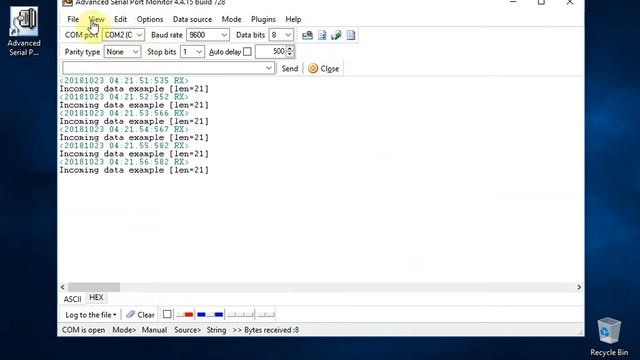Open the Help menu
640x360 pixels.
pos(293,19)
